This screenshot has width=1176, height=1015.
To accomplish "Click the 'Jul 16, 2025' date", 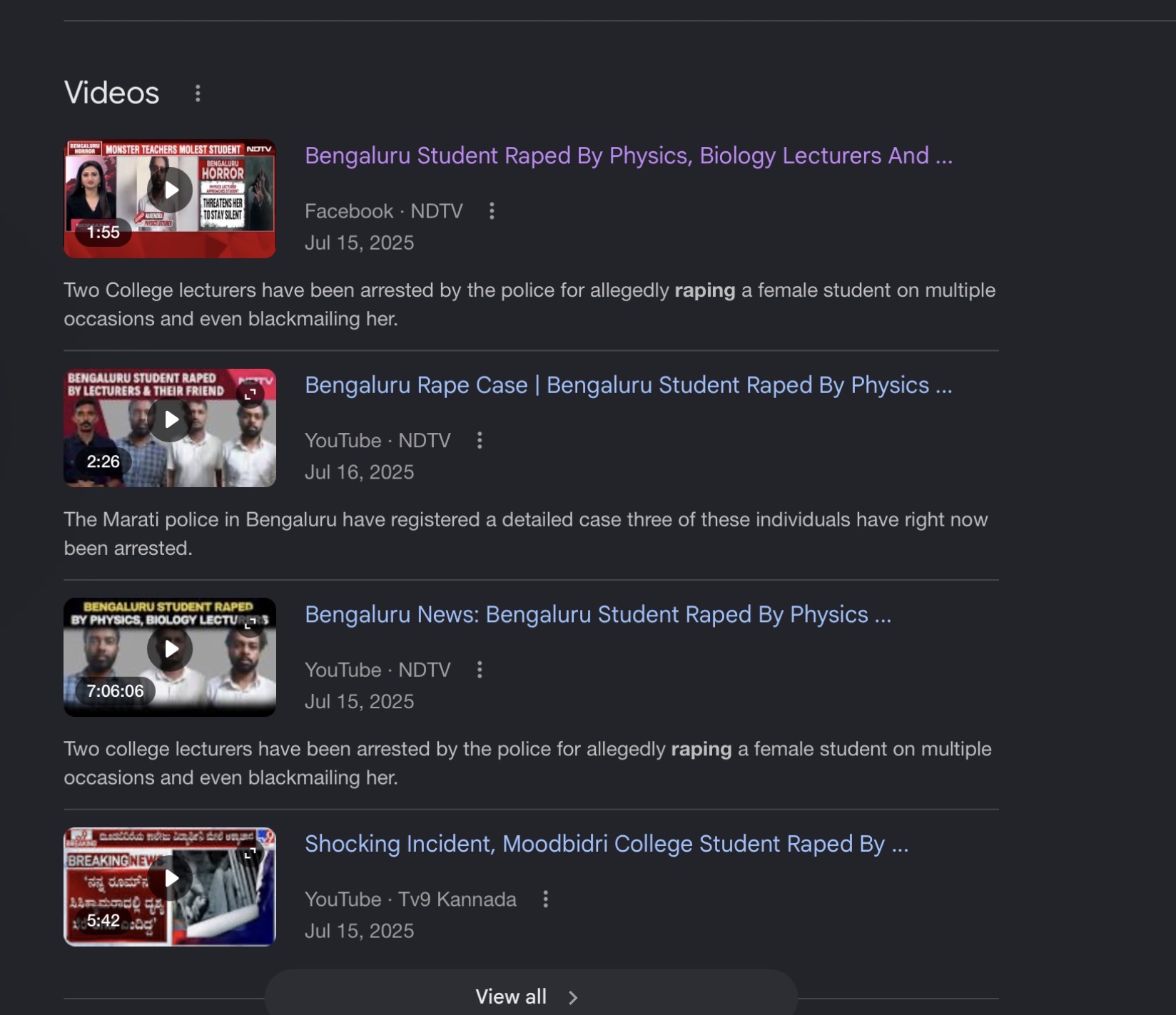I will [360, 472].
